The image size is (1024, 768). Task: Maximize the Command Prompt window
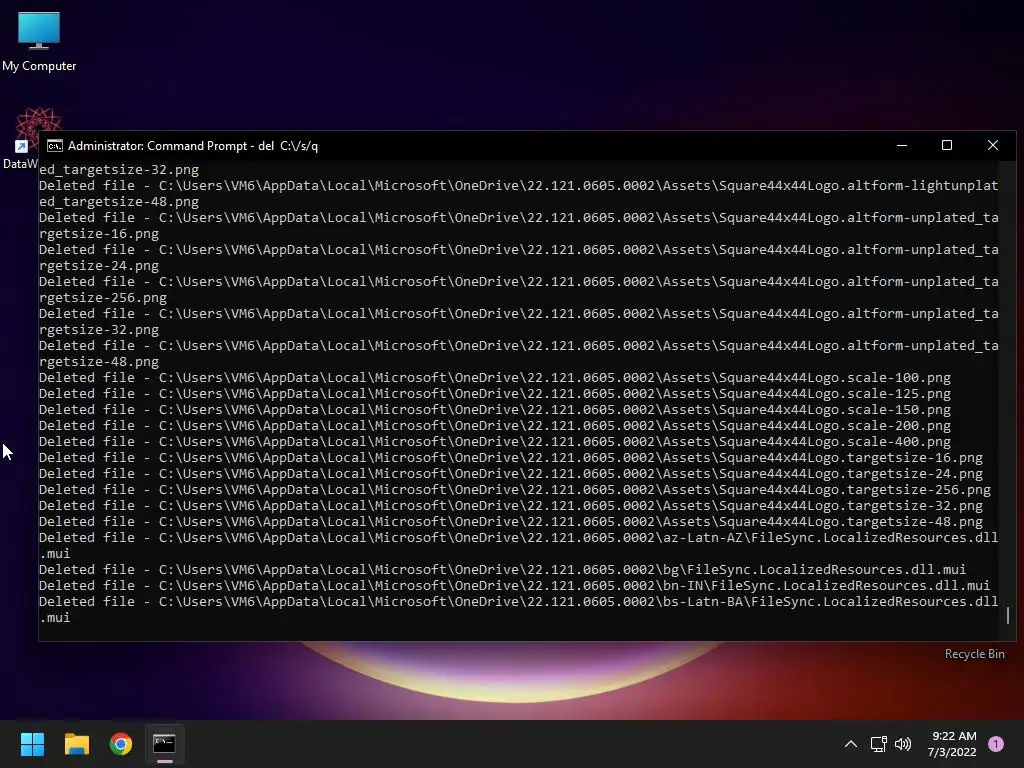[947, 146]
